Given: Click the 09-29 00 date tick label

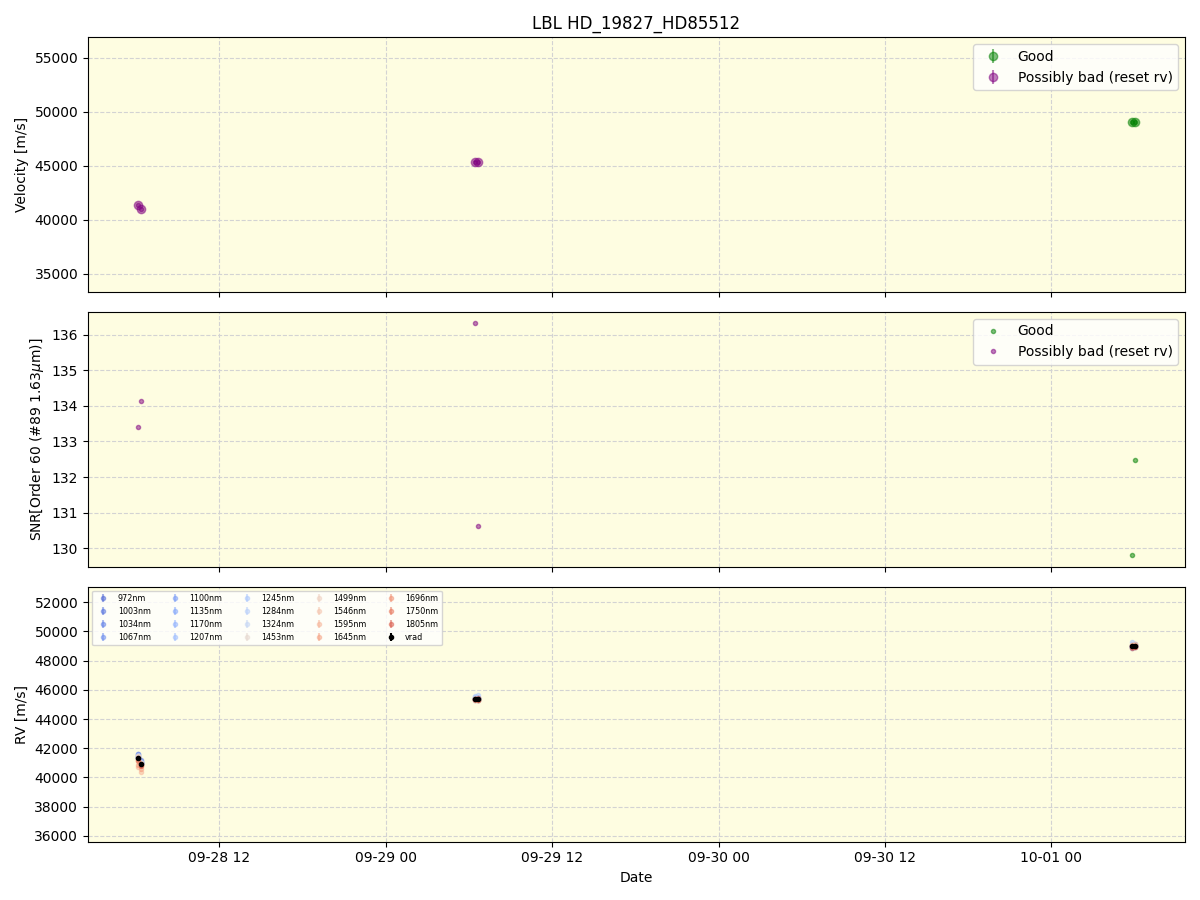Looking at the screenshot, I should [x=386, y=858].
